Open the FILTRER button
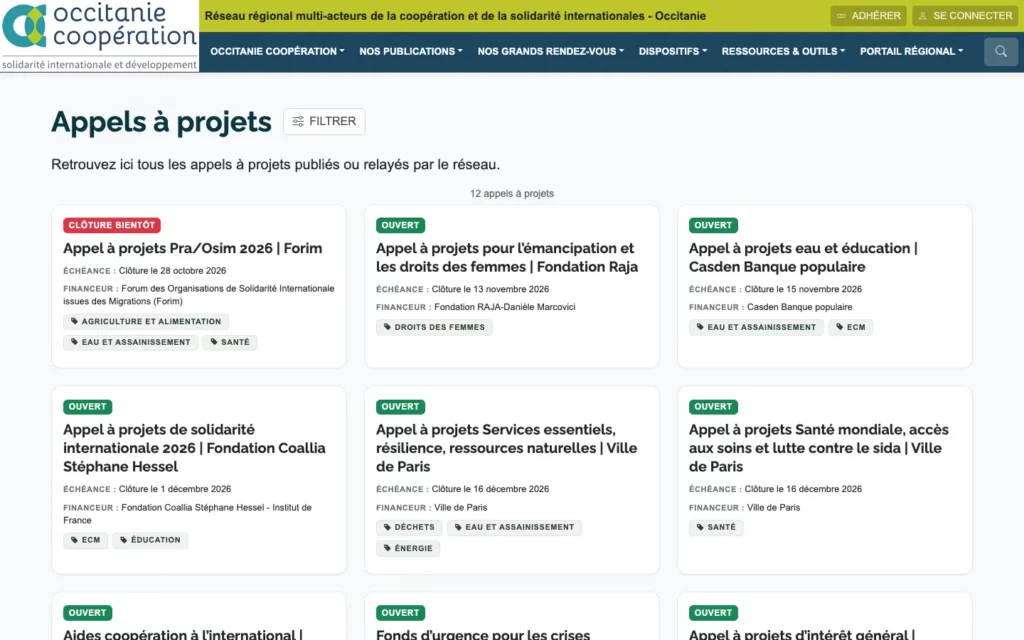 pyautogui.click(x=324, y=121)
